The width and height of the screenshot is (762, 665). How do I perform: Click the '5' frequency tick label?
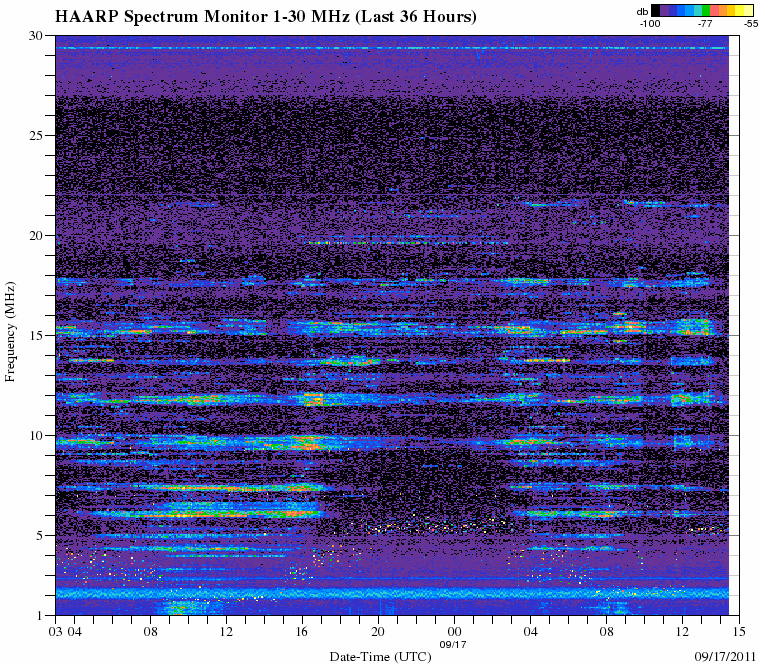[40, 536]
